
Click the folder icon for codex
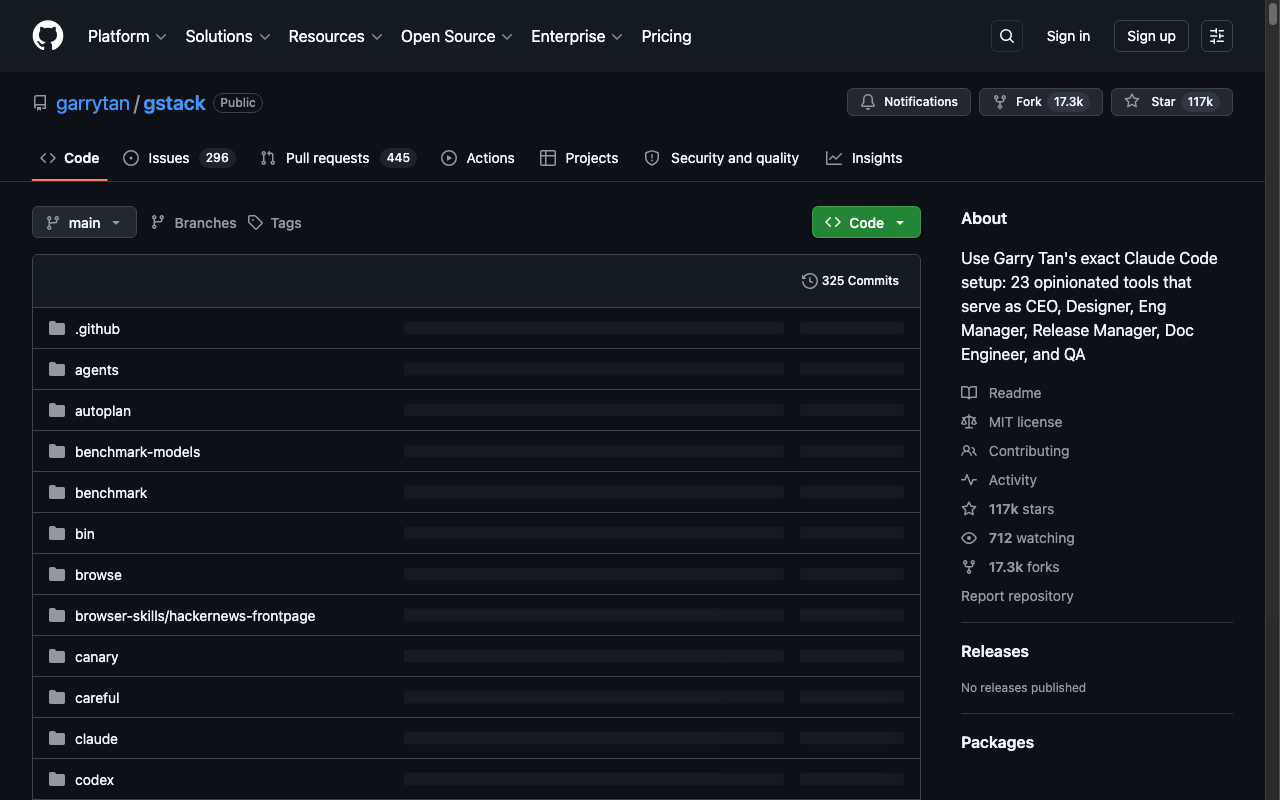(57, 780)
